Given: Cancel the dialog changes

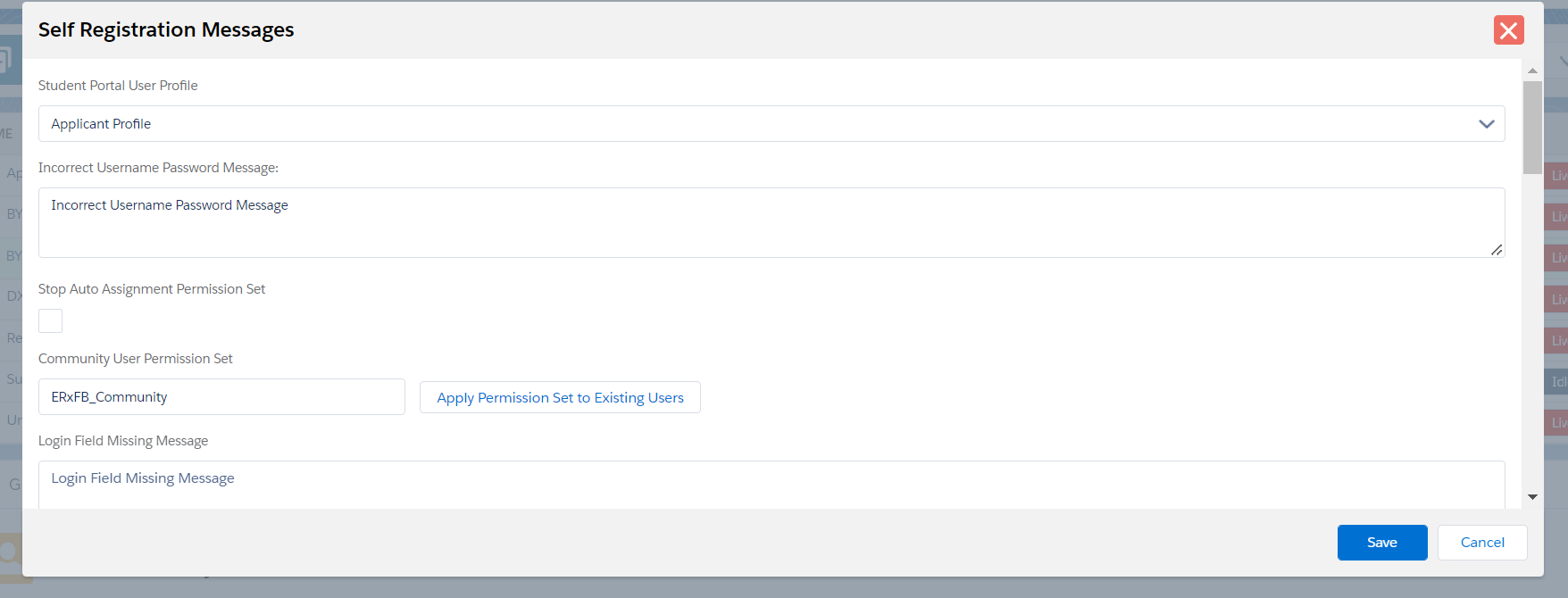Looking at the screenshot, I should coord(1482,543).
